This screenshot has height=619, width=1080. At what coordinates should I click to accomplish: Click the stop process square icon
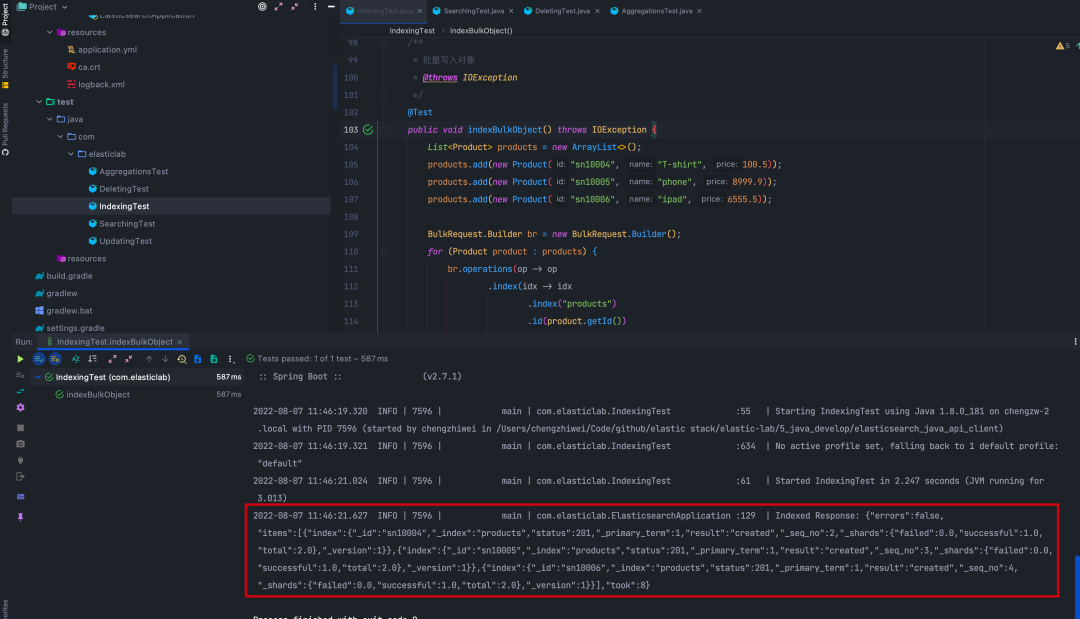tap(20, 427)
